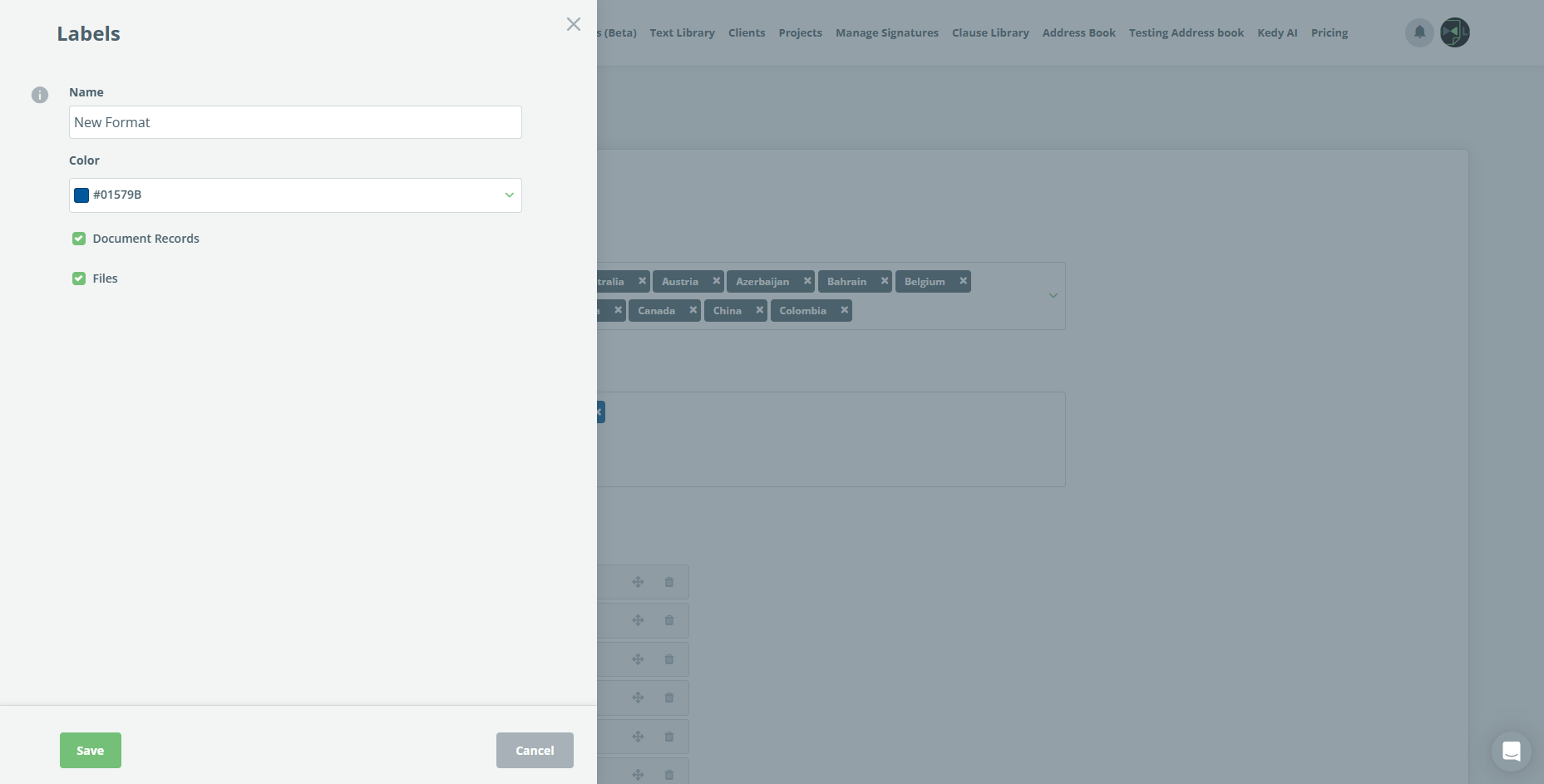Open the chat support widget icon
This screenshot has height=784, width=1544.
click(1512, 752)
